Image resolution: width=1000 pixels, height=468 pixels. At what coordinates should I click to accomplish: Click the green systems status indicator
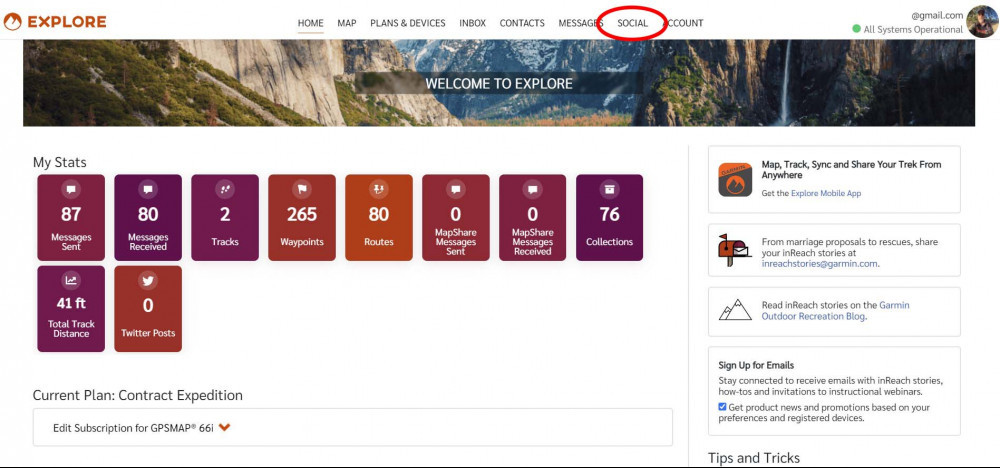(857, 29)
